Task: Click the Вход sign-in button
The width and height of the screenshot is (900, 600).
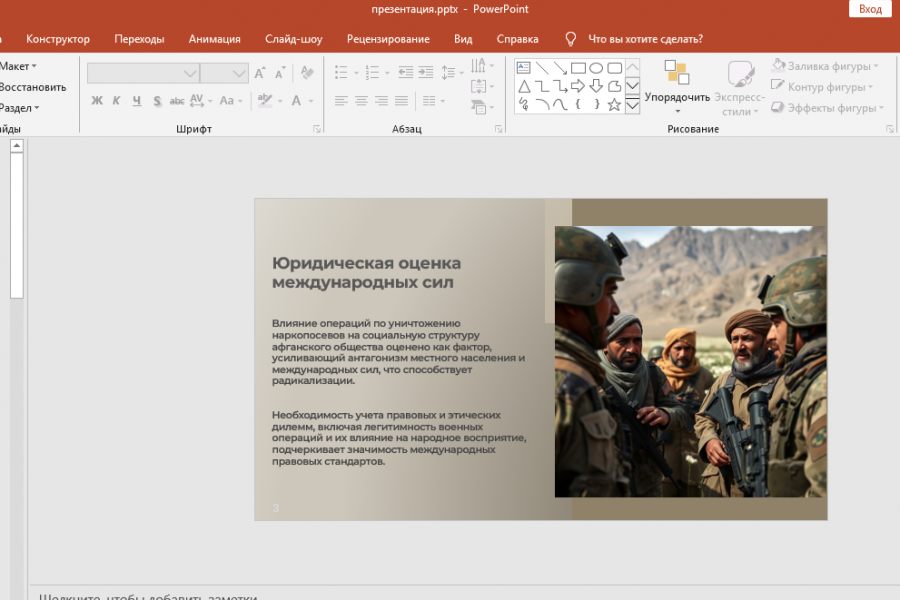Action: 869,9
